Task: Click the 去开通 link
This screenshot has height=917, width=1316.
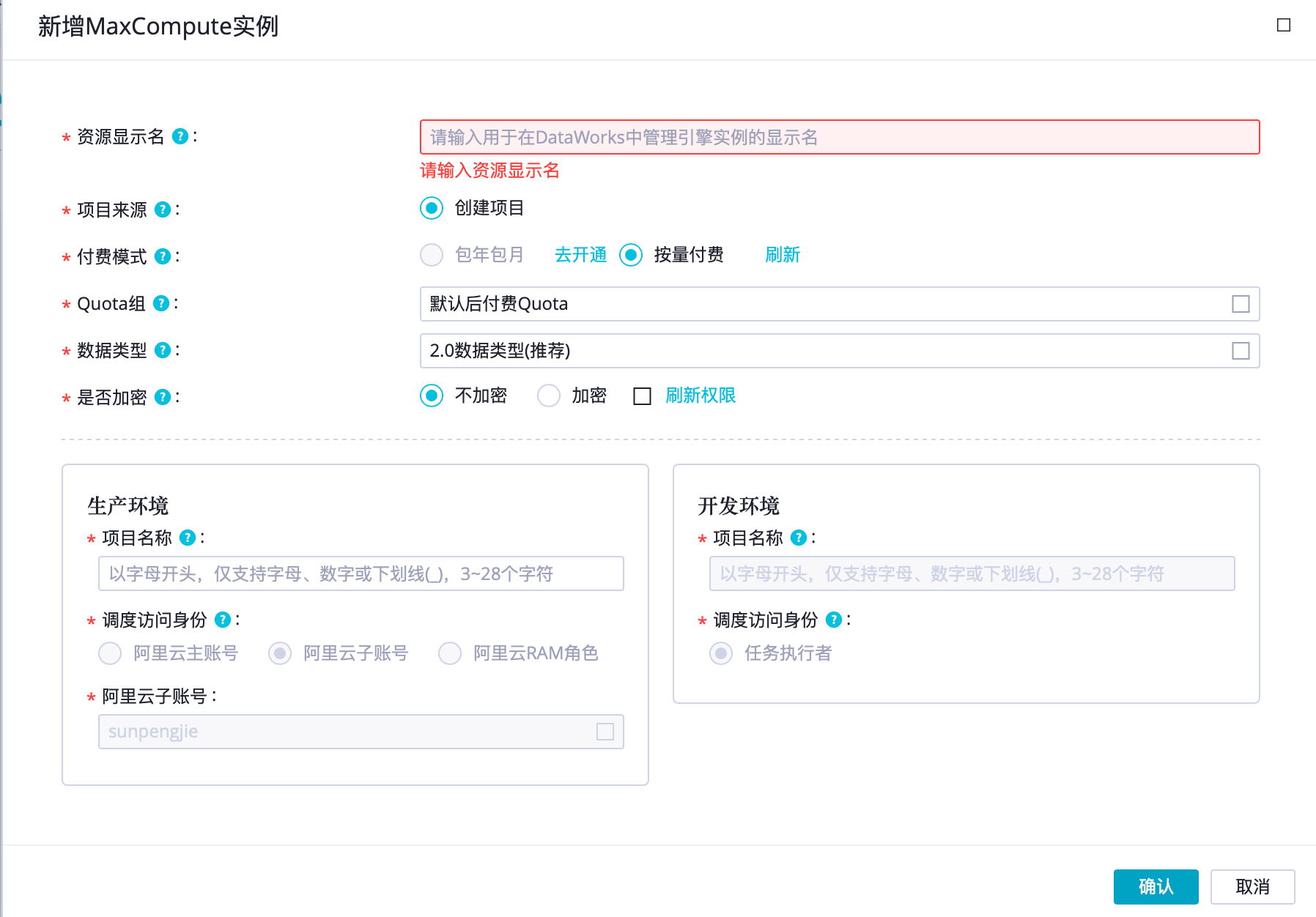Action: (x=580, y=255)
